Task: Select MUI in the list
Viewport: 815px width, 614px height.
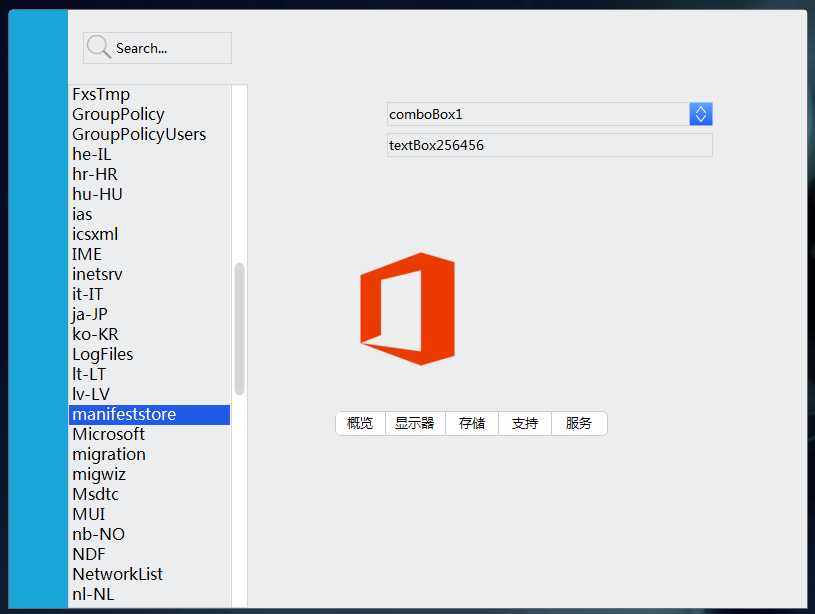Action: [149, 515]
